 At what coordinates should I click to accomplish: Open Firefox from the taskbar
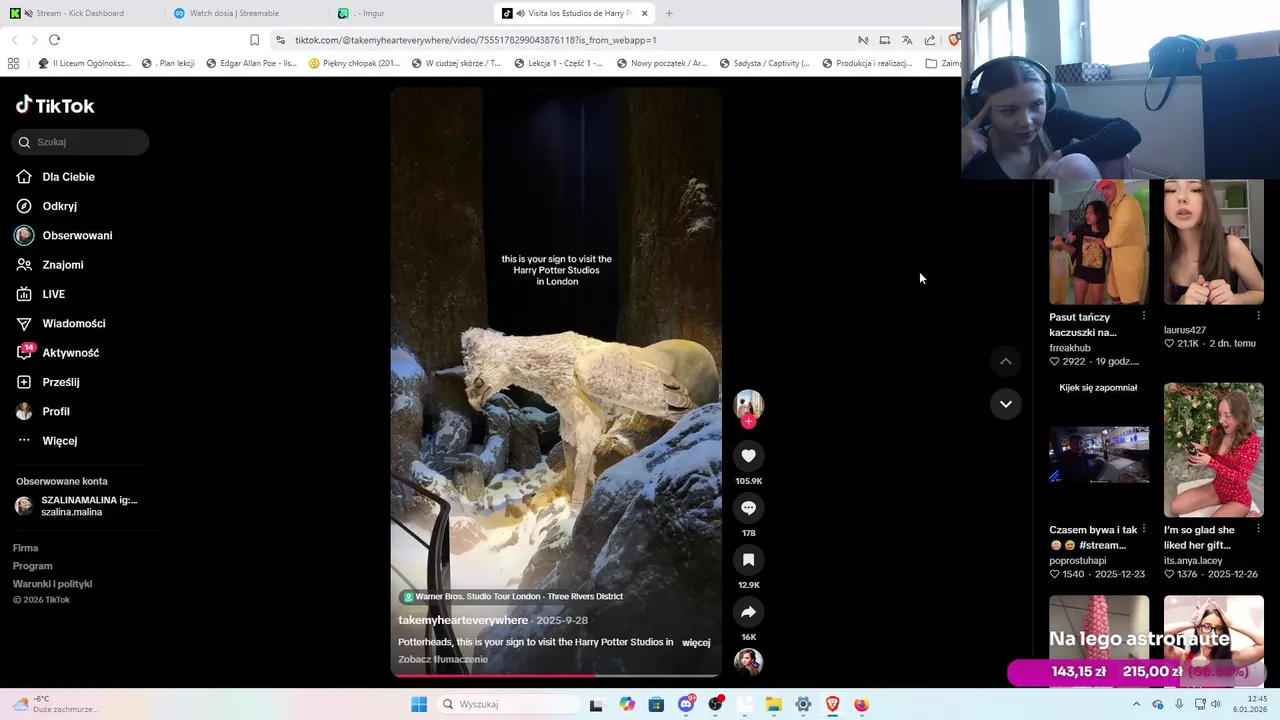861,704
